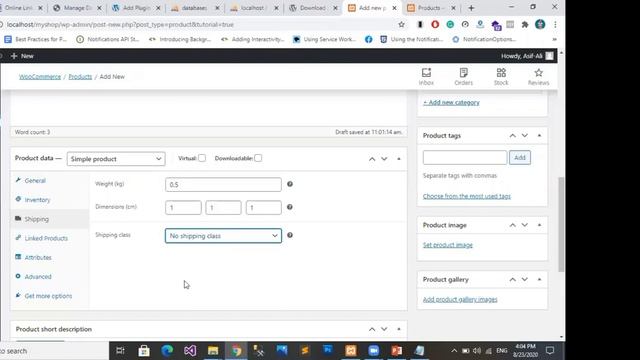Click the Length dimension input field
The image size is (640, 360).
[x=183, y=208]
